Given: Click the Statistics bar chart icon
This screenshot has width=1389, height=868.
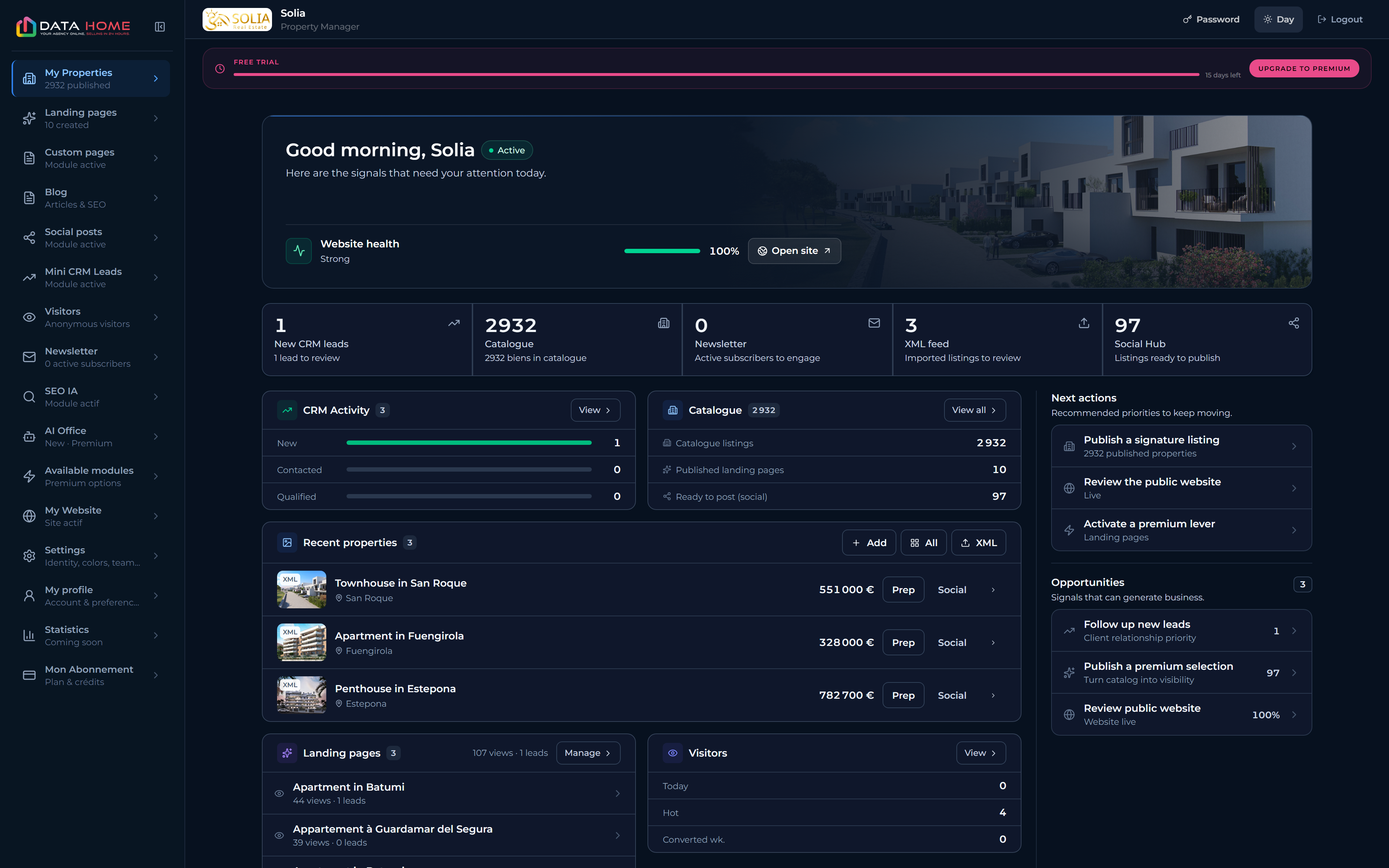Looking at the screenshot, I should (x=29, y=635).
